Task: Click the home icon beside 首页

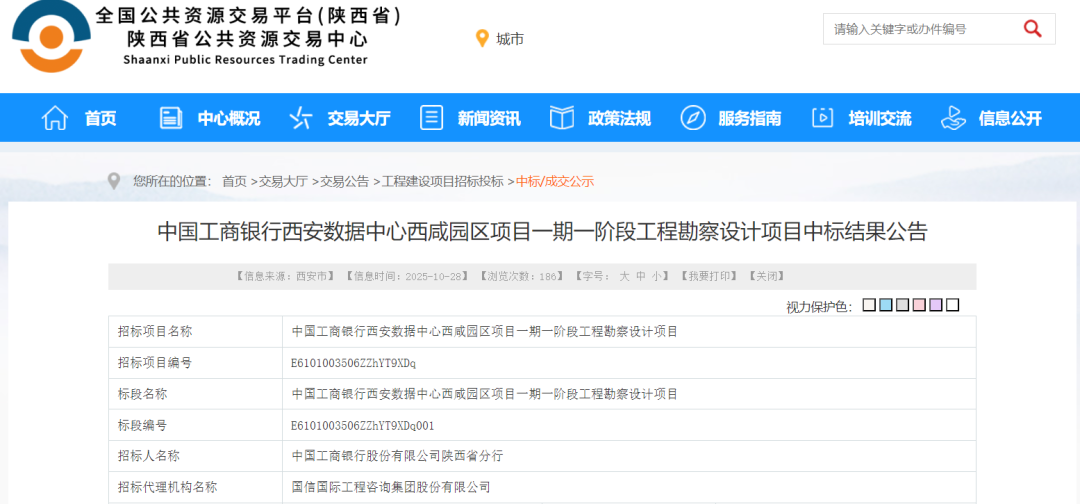Action: point(55,118)
